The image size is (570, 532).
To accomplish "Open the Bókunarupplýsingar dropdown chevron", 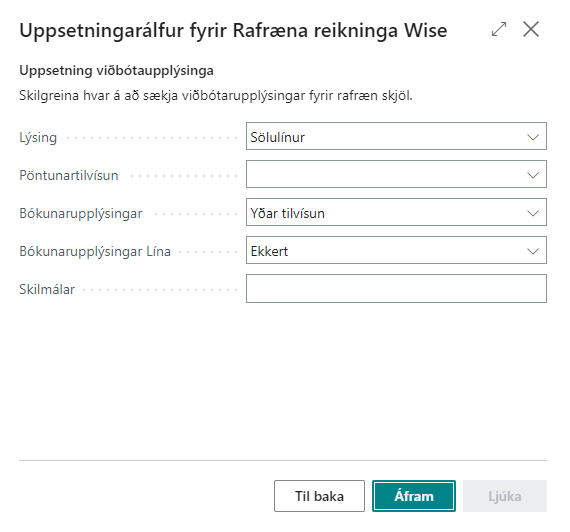I will point(533,213).
